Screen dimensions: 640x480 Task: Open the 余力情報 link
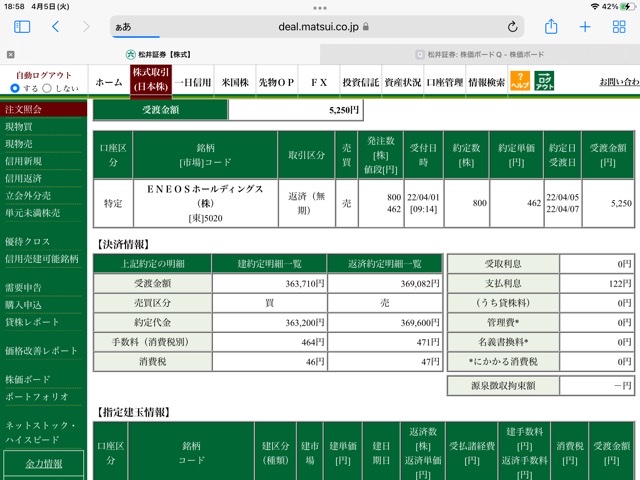point(44,463)
